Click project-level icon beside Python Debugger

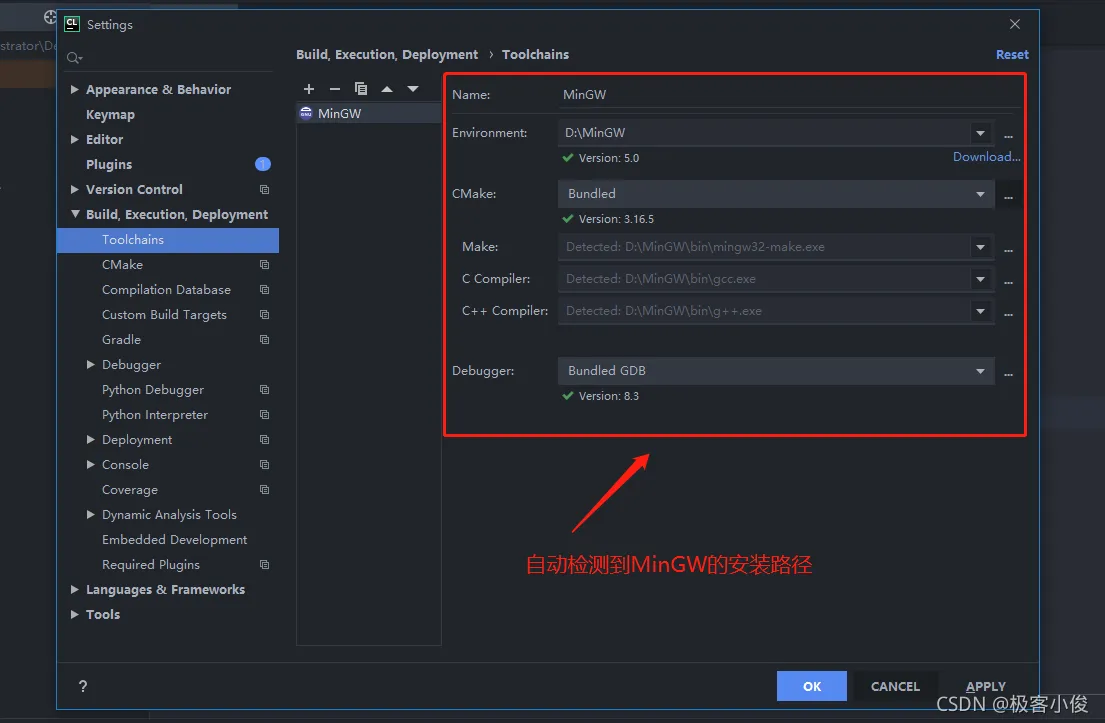[264, 390]
